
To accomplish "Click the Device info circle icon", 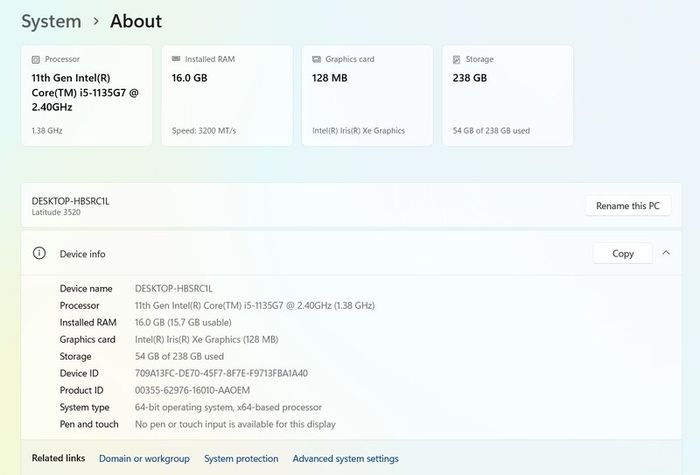I will pos(39,253).
